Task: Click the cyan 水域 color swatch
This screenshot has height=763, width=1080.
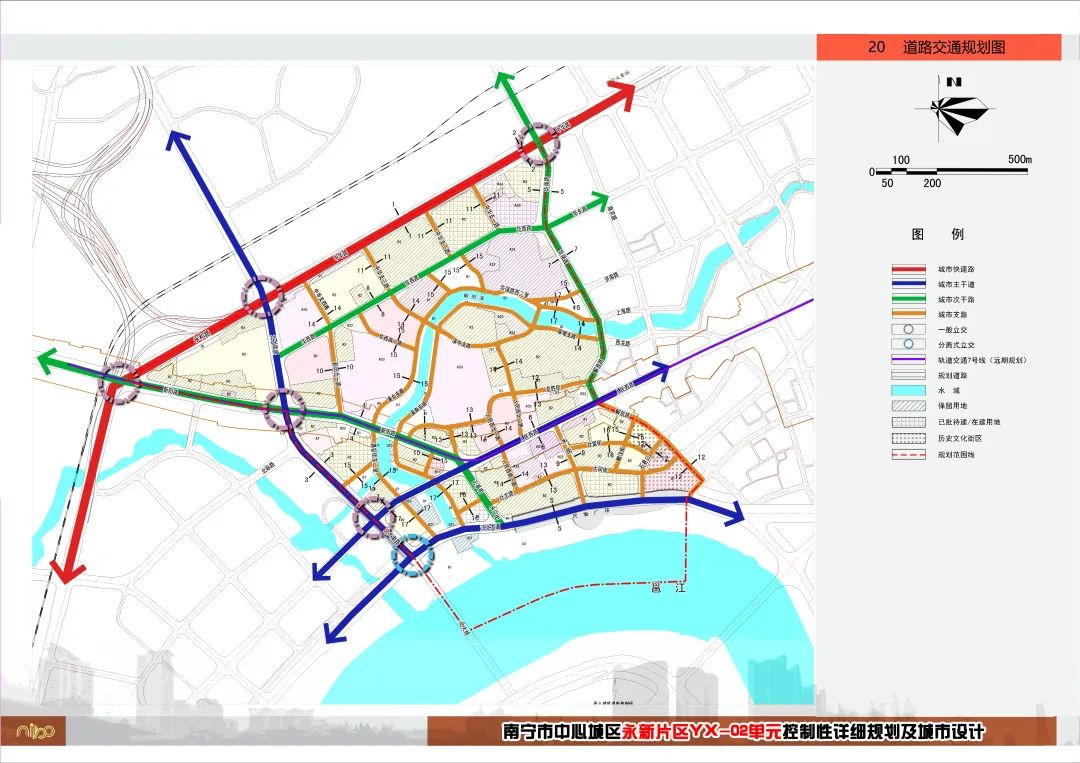Action: [x=908, y=390]
